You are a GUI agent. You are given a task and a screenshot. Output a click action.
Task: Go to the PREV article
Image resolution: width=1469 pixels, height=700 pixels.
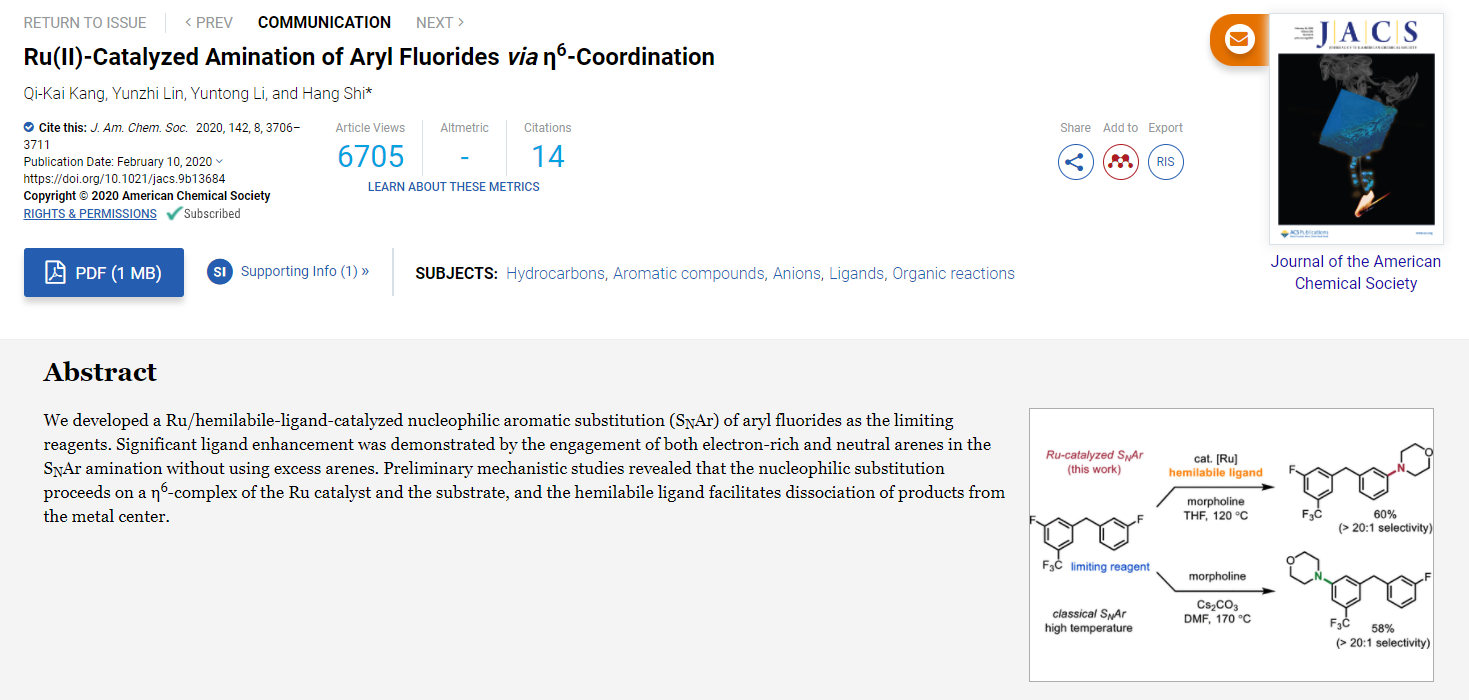coord(209,22)
